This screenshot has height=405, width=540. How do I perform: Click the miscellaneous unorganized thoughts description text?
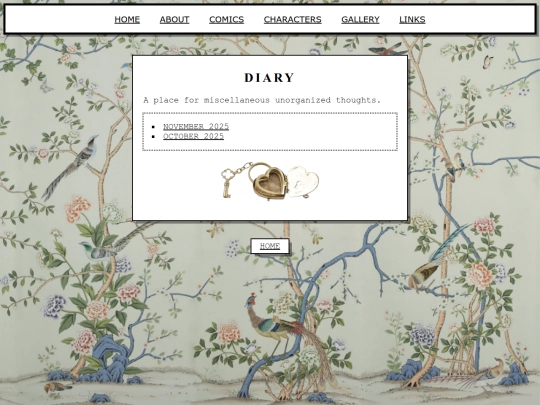(x=262, y=100)
